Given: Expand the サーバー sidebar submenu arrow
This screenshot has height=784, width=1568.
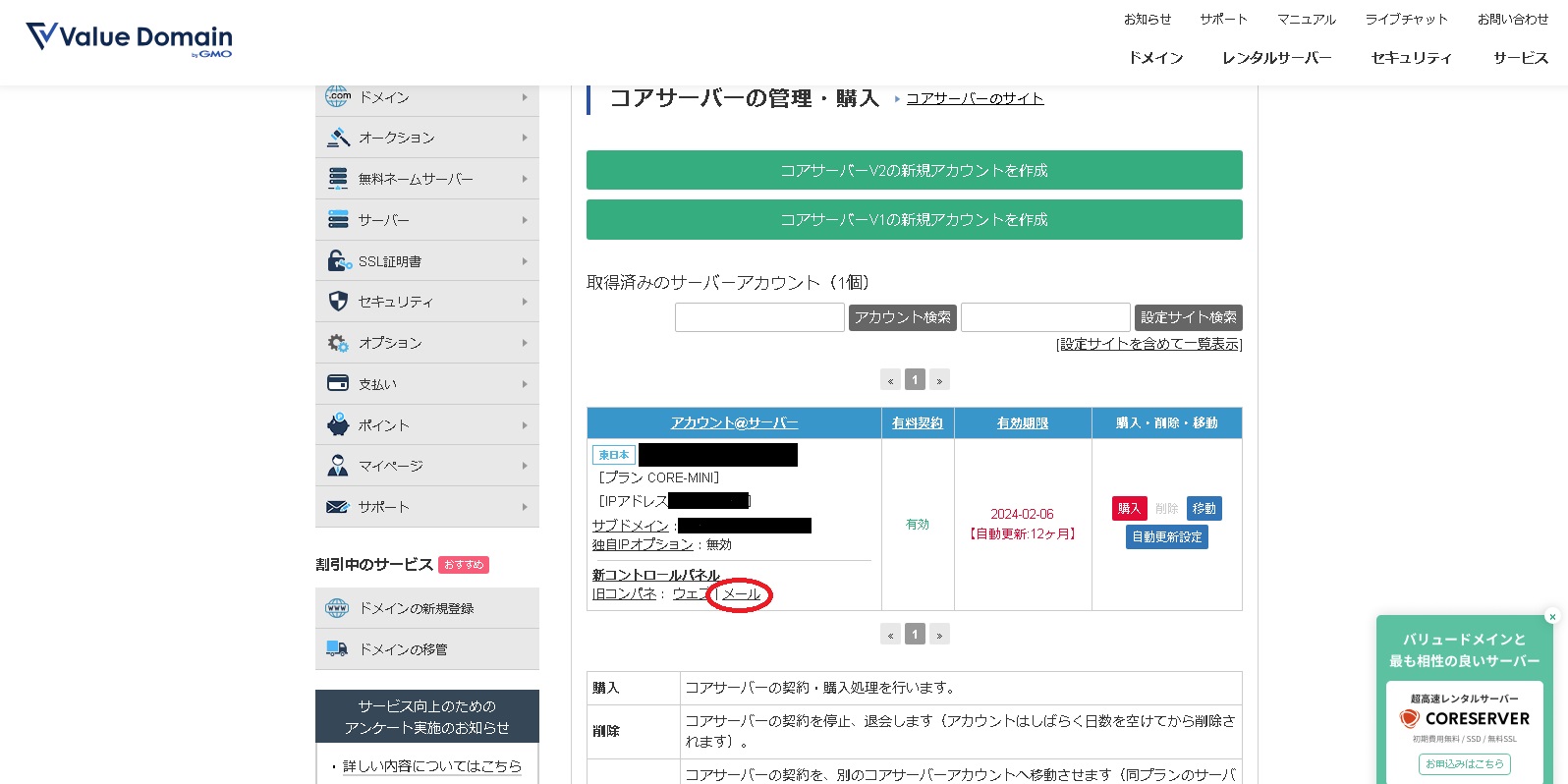Looking at the screenshot, I should coord(525,220).
